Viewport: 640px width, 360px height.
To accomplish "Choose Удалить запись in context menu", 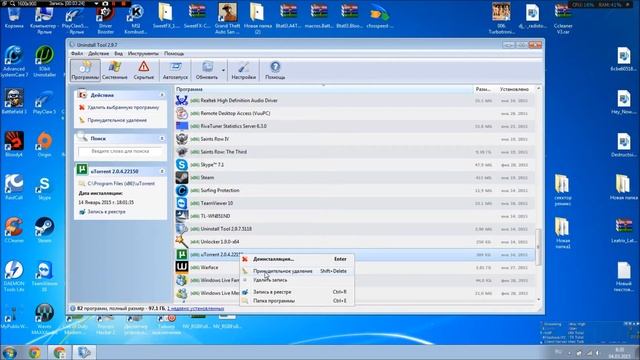I will (x=297, y=280).
